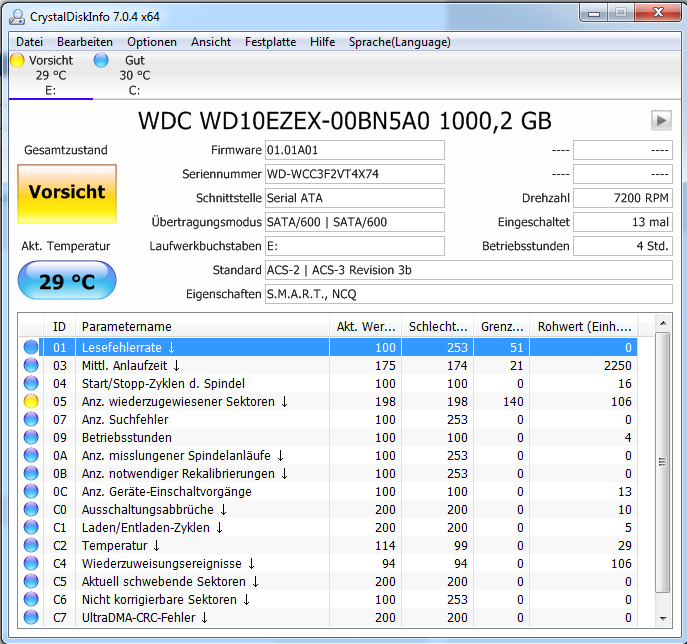687x644 pixels.
Task: Minimize the CrystalDiskInfo window
Action: pos(594,13)
